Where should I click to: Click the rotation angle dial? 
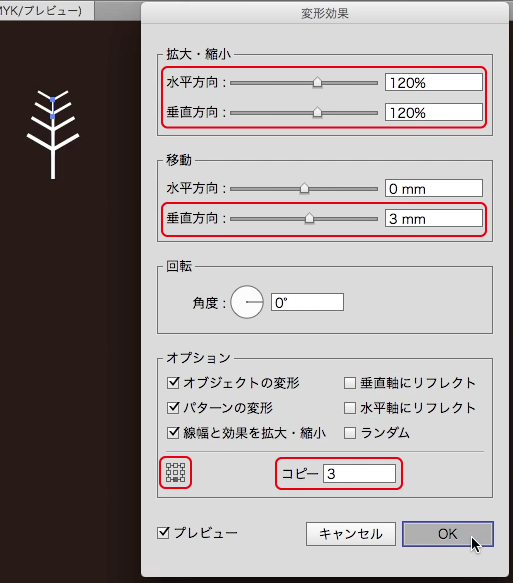point(247,302)
